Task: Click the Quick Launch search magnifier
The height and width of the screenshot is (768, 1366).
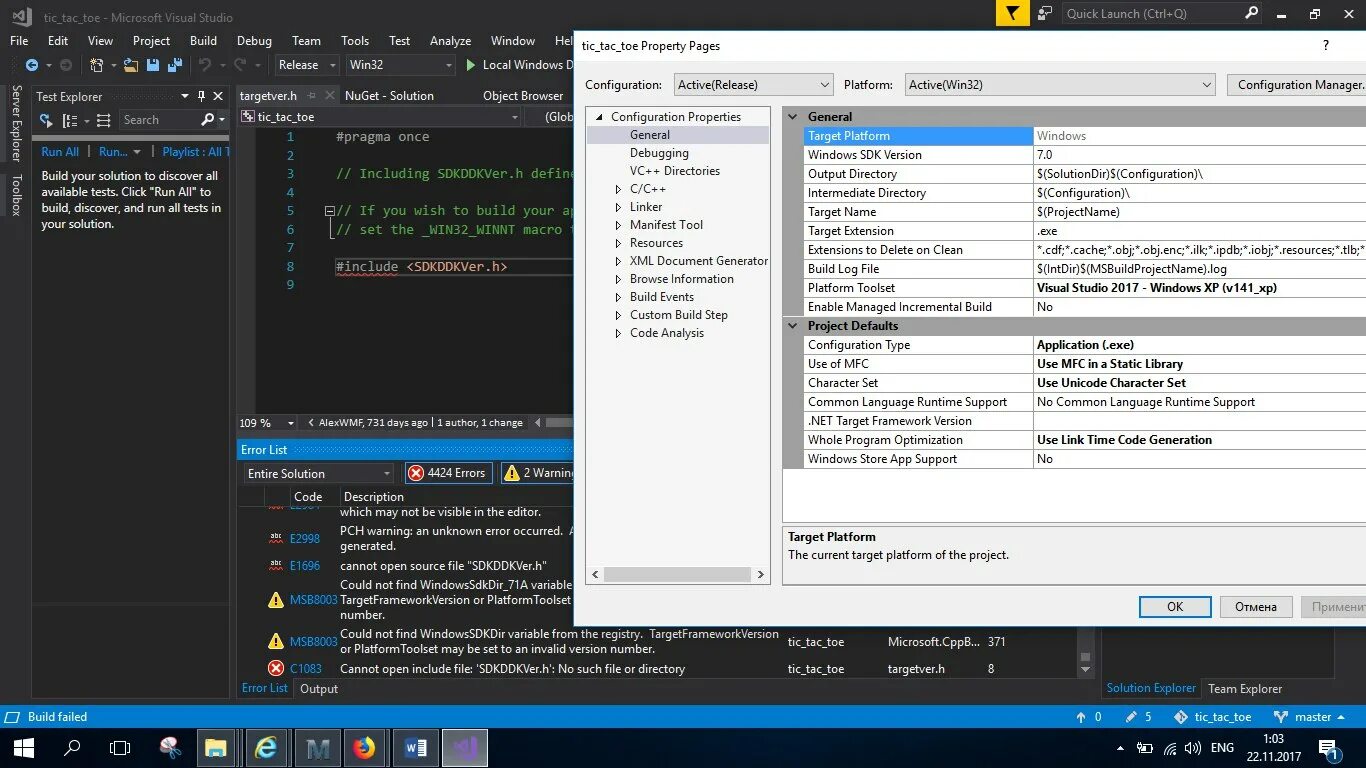Action: tap(1251, 13)
